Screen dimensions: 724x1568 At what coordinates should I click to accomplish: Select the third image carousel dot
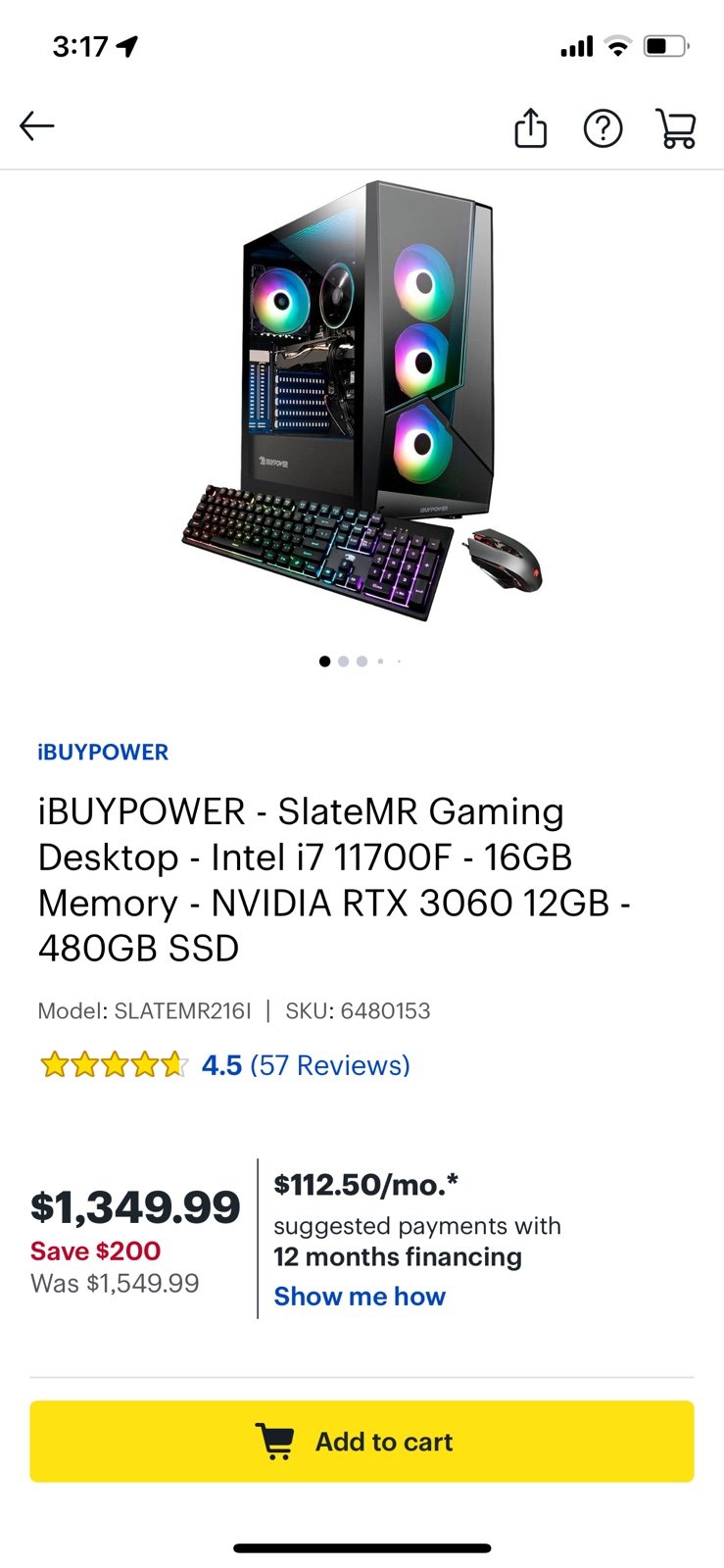click(362, 661)
